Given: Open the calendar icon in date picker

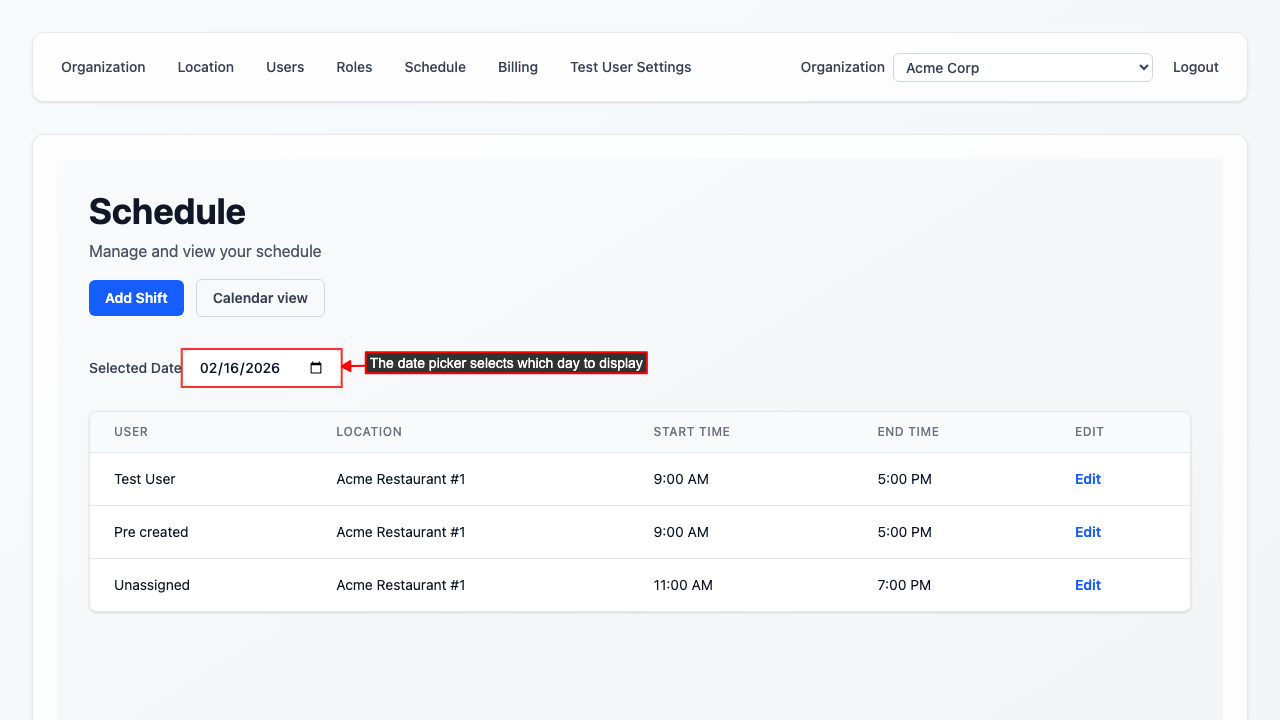Looking at the screenshot, I should pyautogui.click(x=316, y=368).
